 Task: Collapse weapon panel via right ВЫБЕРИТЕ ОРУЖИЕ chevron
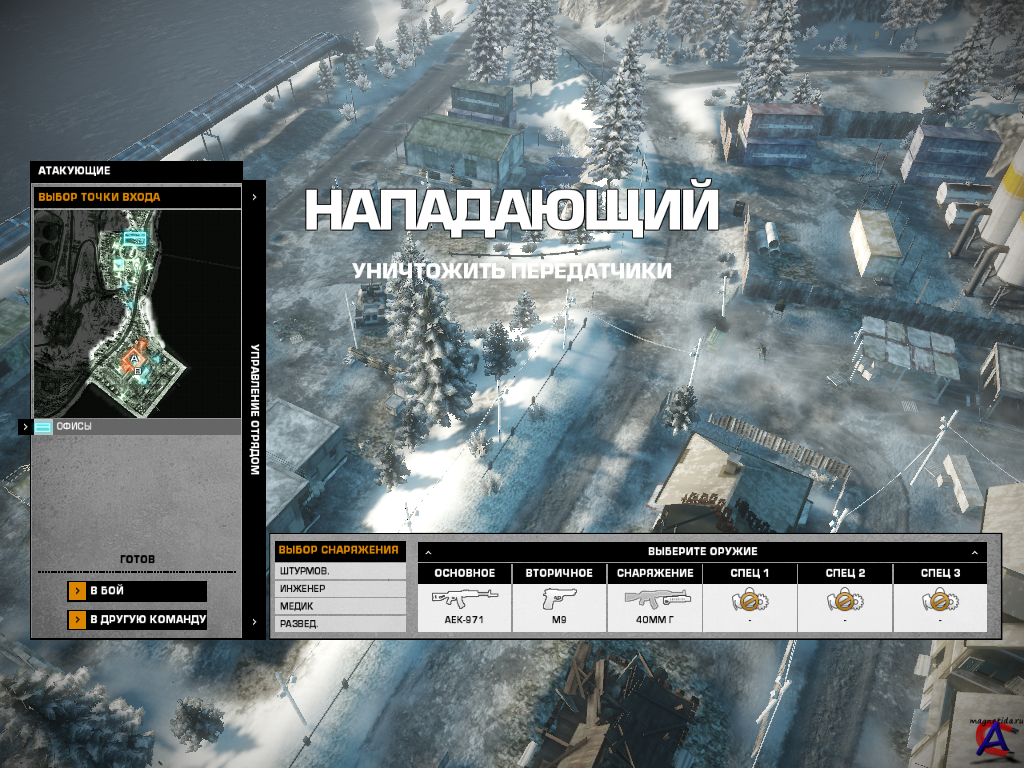[975, 552]
